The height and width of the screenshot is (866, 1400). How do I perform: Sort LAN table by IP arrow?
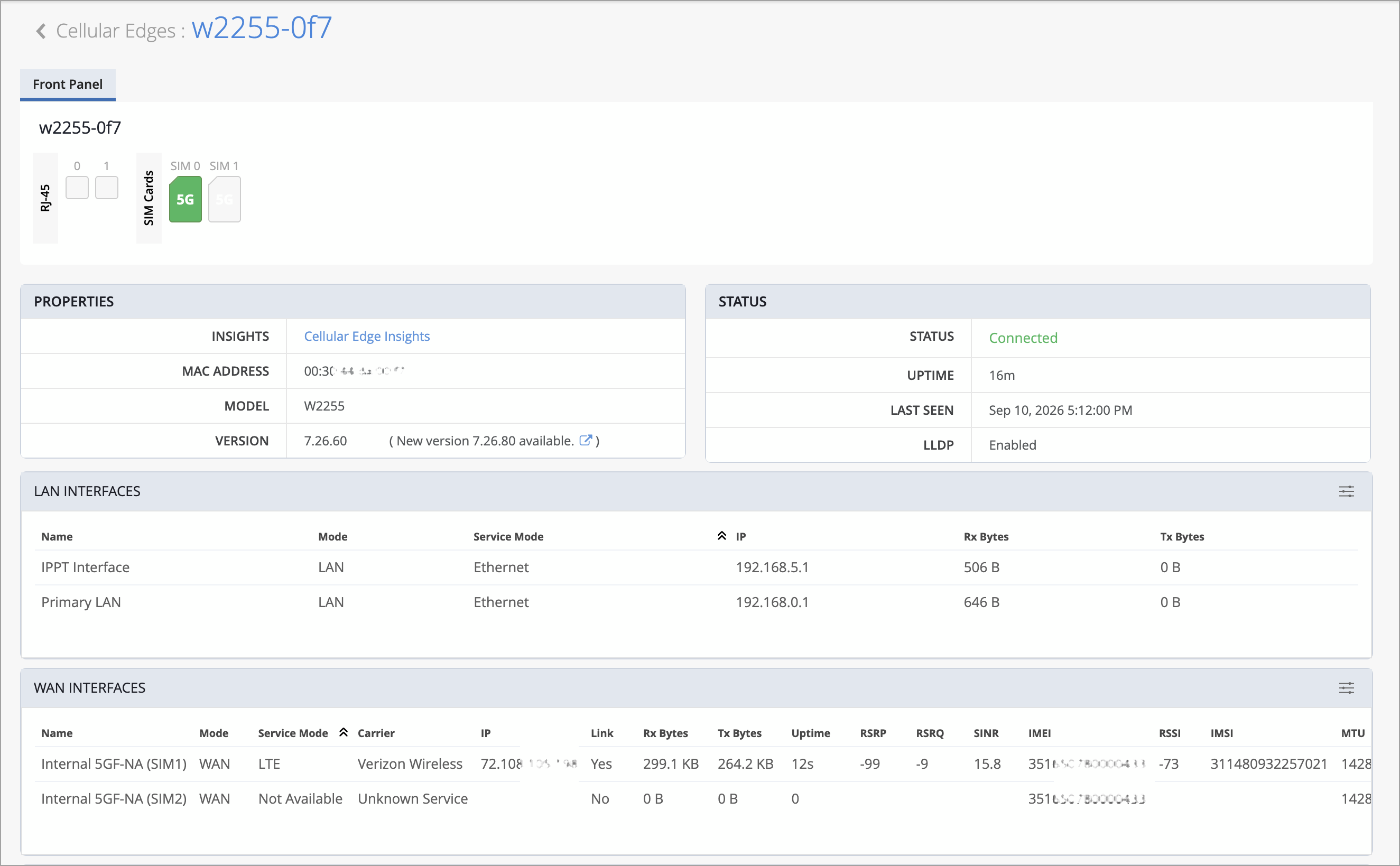tap(722, 536)
